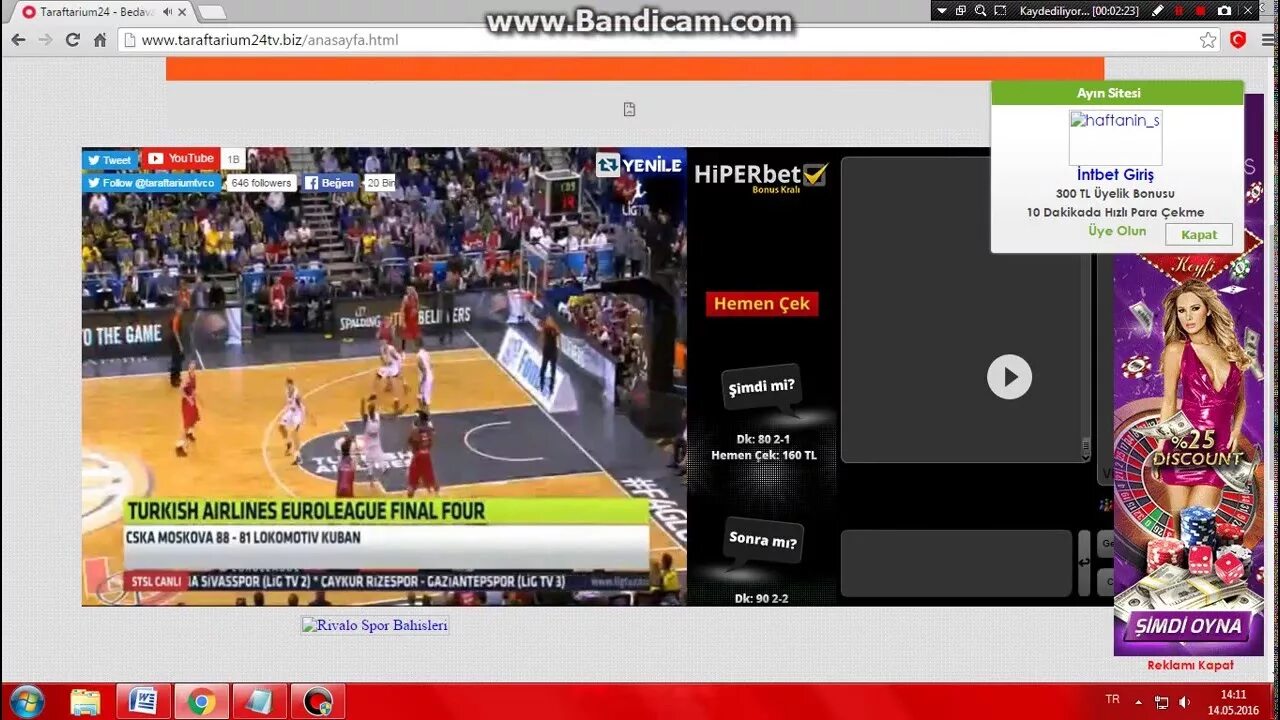This screenshot has width=1280, height=720.
Task: Click the Şimdi mi? speech bubble
Action: pyautogui.click(x=761, y=388)
